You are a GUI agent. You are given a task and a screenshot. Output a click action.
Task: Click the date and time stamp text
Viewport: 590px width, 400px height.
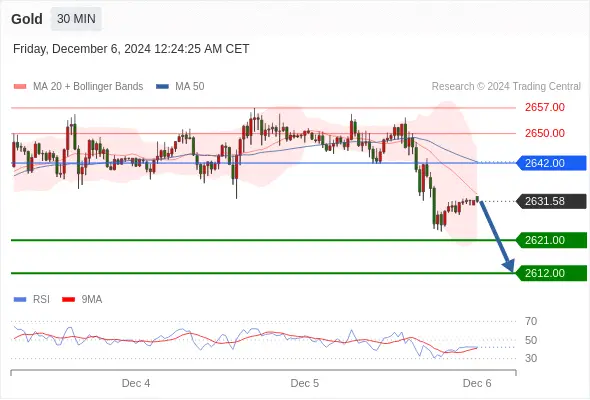pos(131,49)
